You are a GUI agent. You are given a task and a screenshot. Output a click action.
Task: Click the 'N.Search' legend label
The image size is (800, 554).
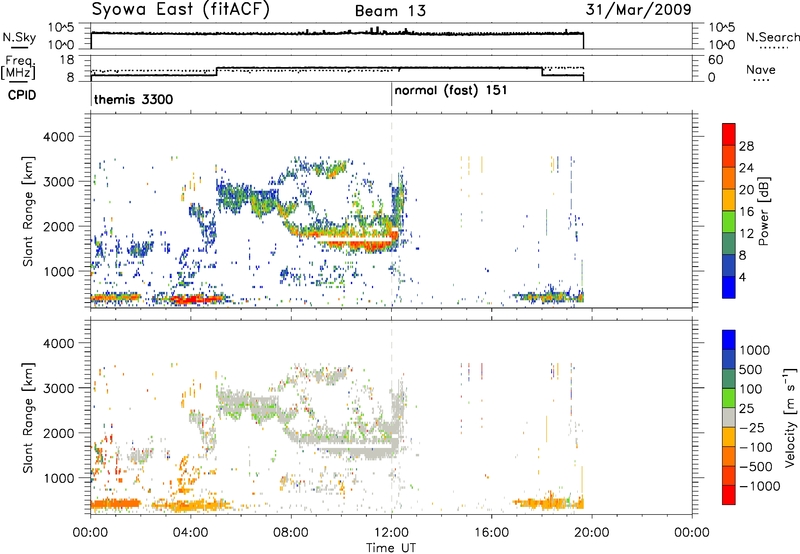(x=772, y=37)
